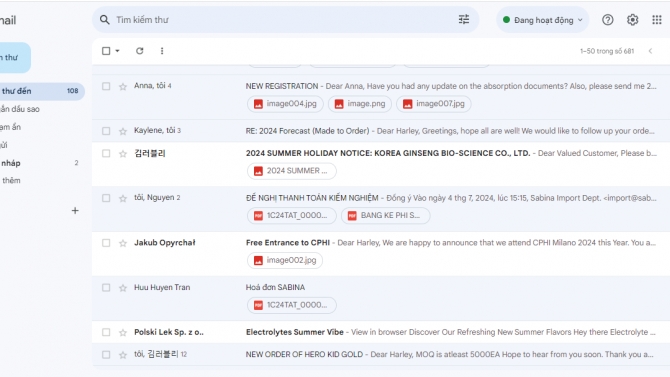The image size is (670, 377).
Task: Star the NEW ORDER OF HERO KID GOLD email
Action: click(x=123, y=355)
